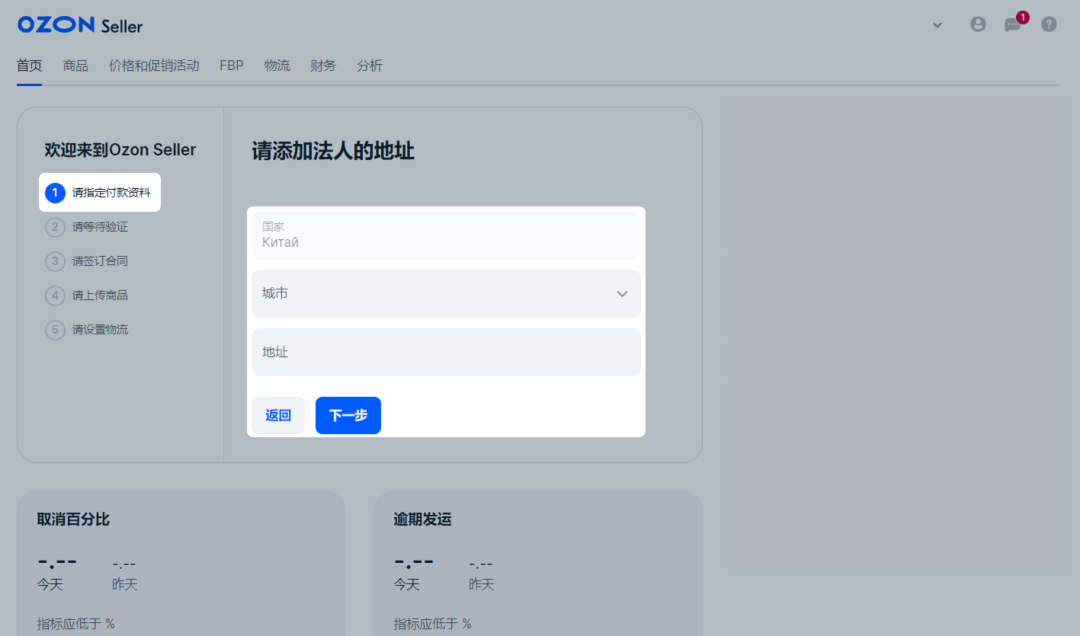Click the 取消百分比 card title
1080x636 pixels.
pos(73,520)
